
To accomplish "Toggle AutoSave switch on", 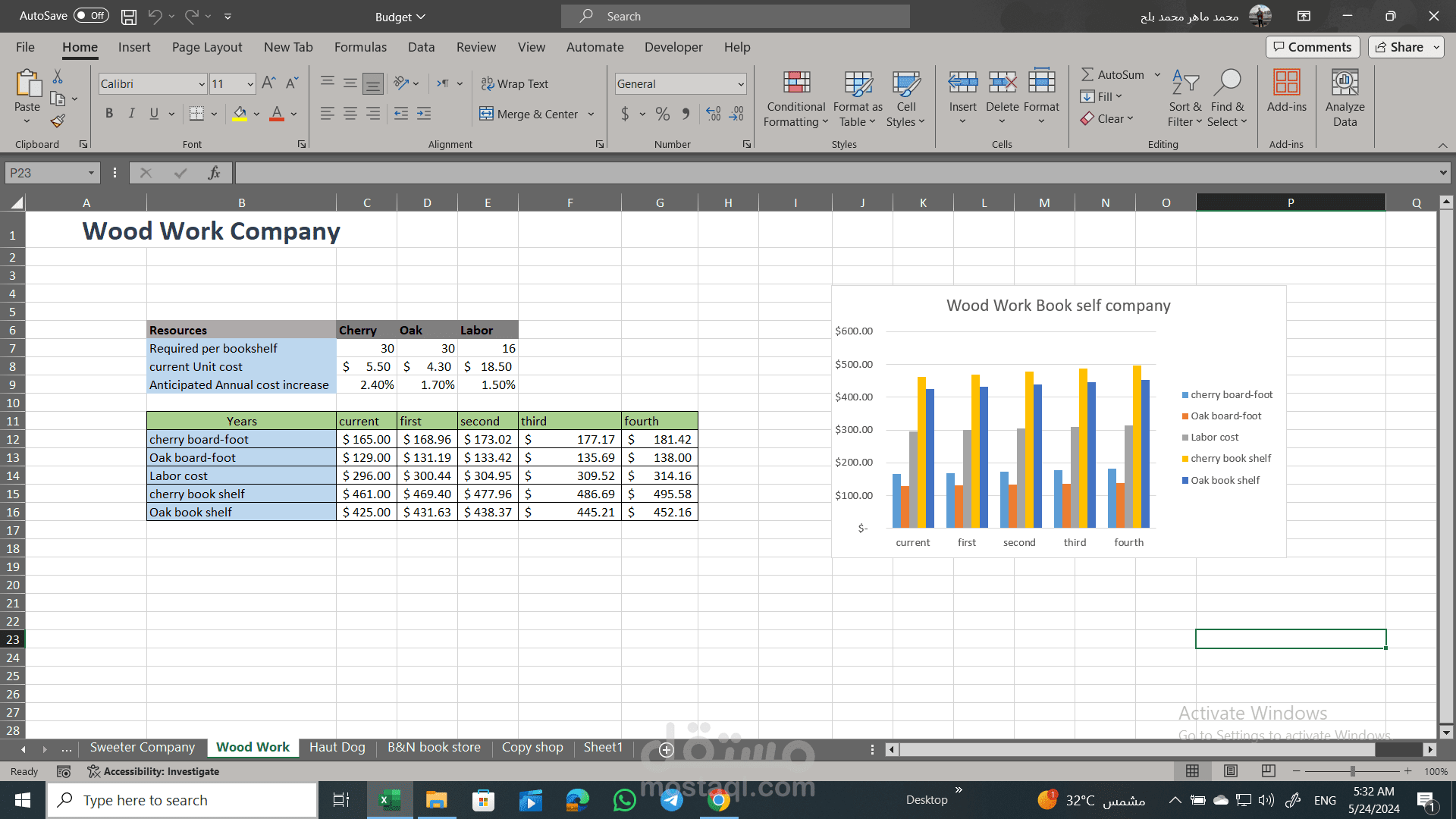I will pyautogui.click(x=91, y=15).
